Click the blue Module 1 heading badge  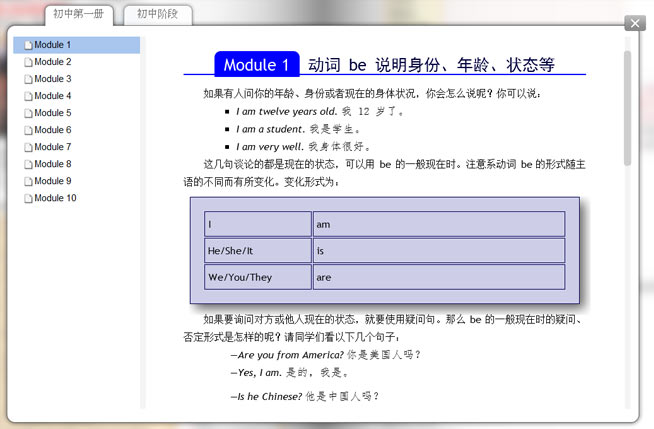coord(257,65)
